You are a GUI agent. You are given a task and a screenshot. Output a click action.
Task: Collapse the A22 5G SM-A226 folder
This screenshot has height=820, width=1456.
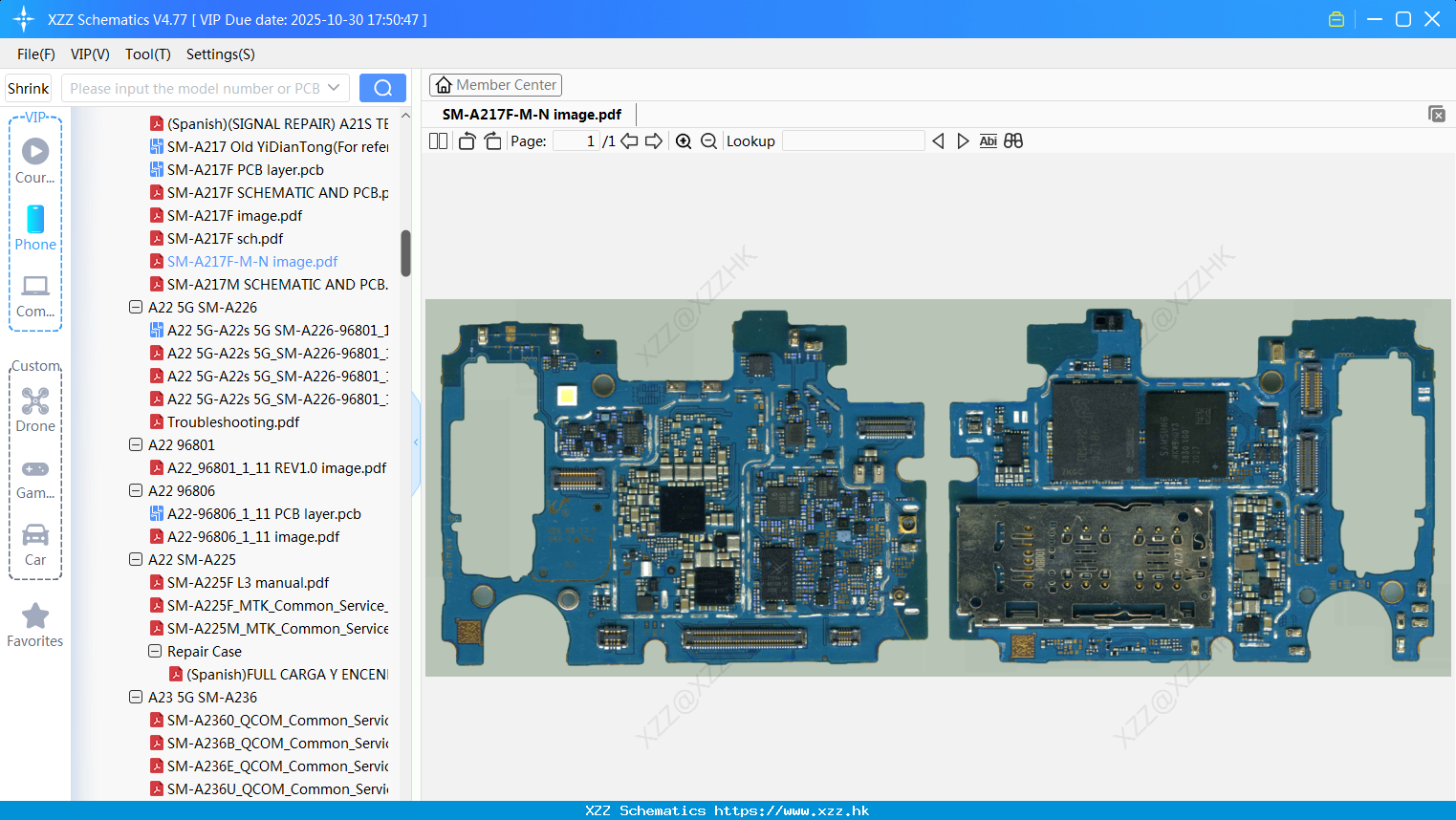coord(136,307)
